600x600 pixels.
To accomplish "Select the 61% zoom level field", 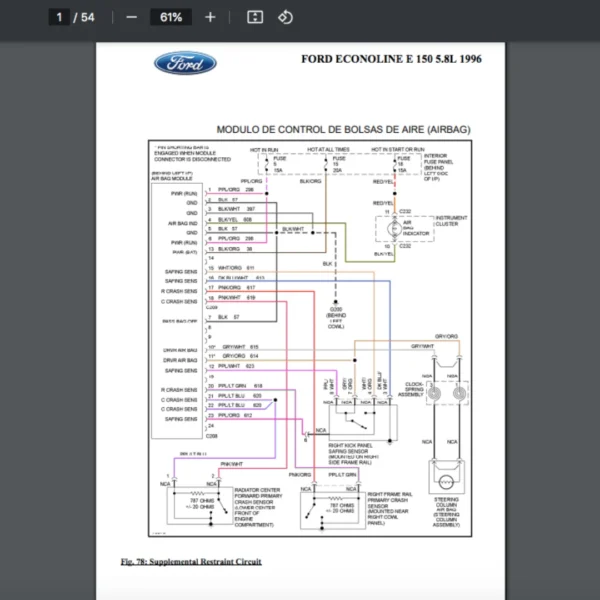I will coord(170,17).
